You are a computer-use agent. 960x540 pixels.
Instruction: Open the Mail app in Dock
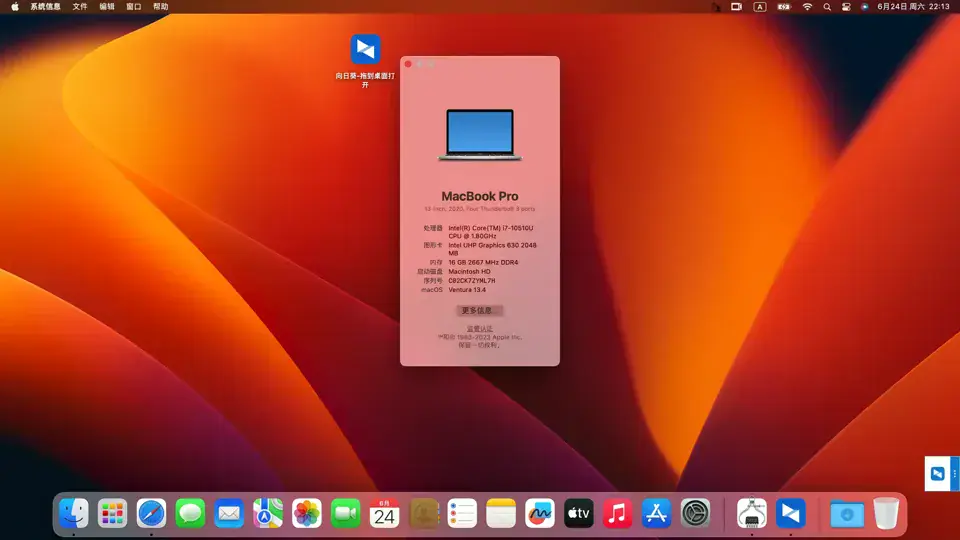[x=229, y=513]
